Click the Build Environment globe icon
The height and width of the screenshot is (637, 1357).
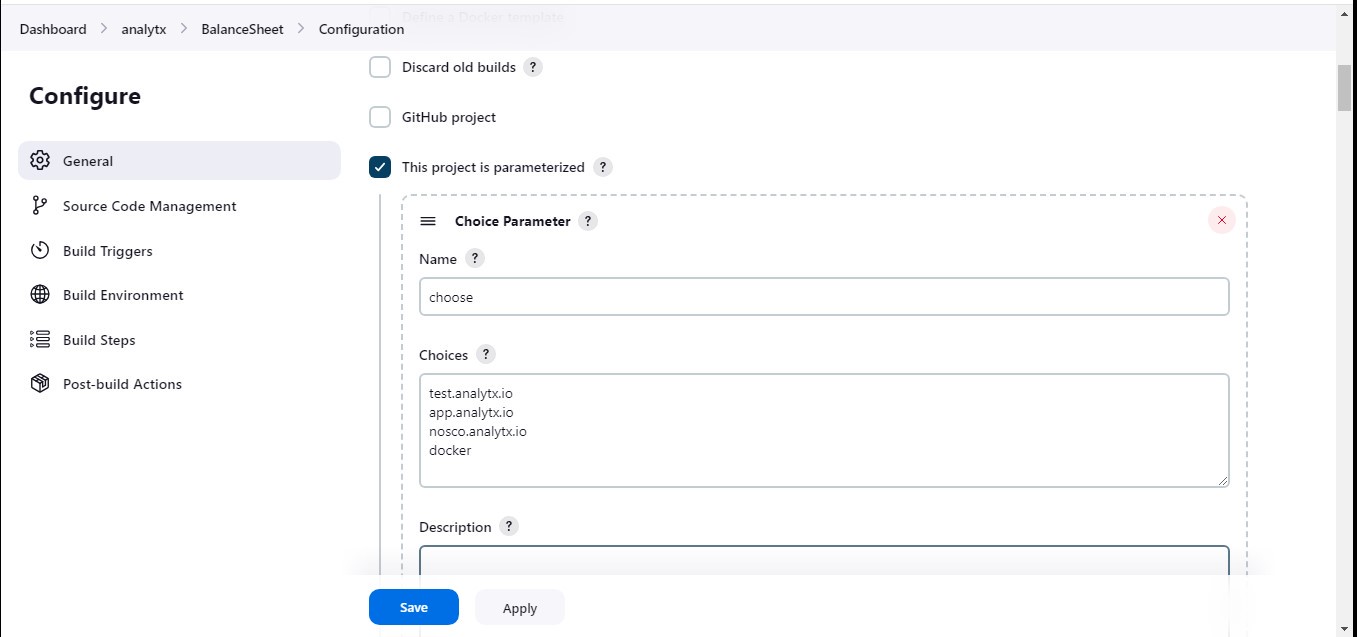[x=40, y=295]
